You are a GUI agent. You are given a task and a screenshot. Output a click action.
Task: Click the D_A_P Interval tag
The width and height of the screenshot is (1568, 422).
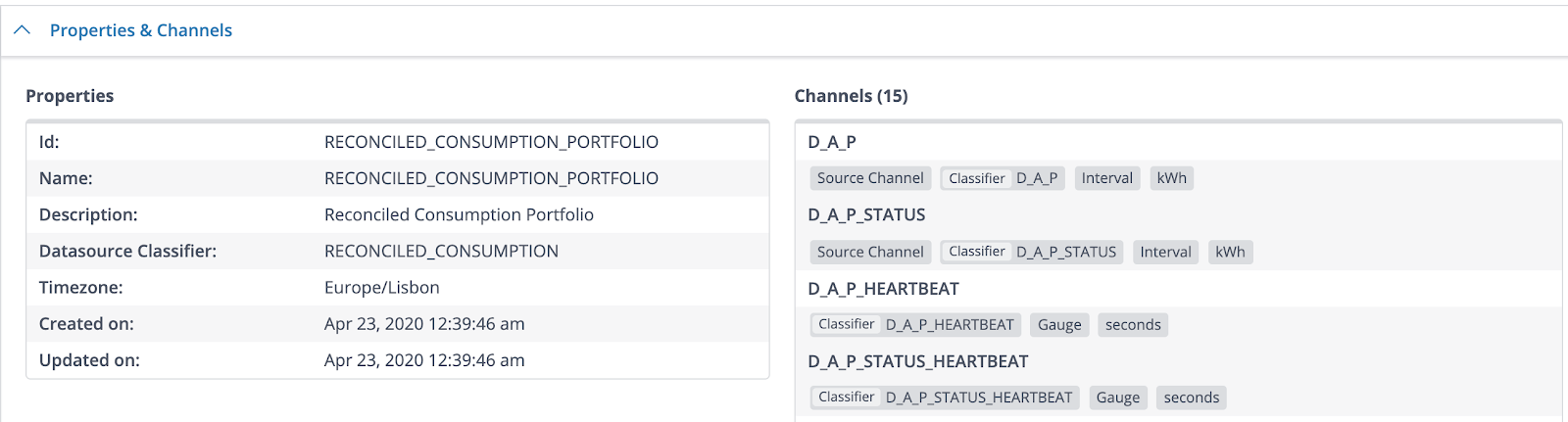coord(1106,178)
